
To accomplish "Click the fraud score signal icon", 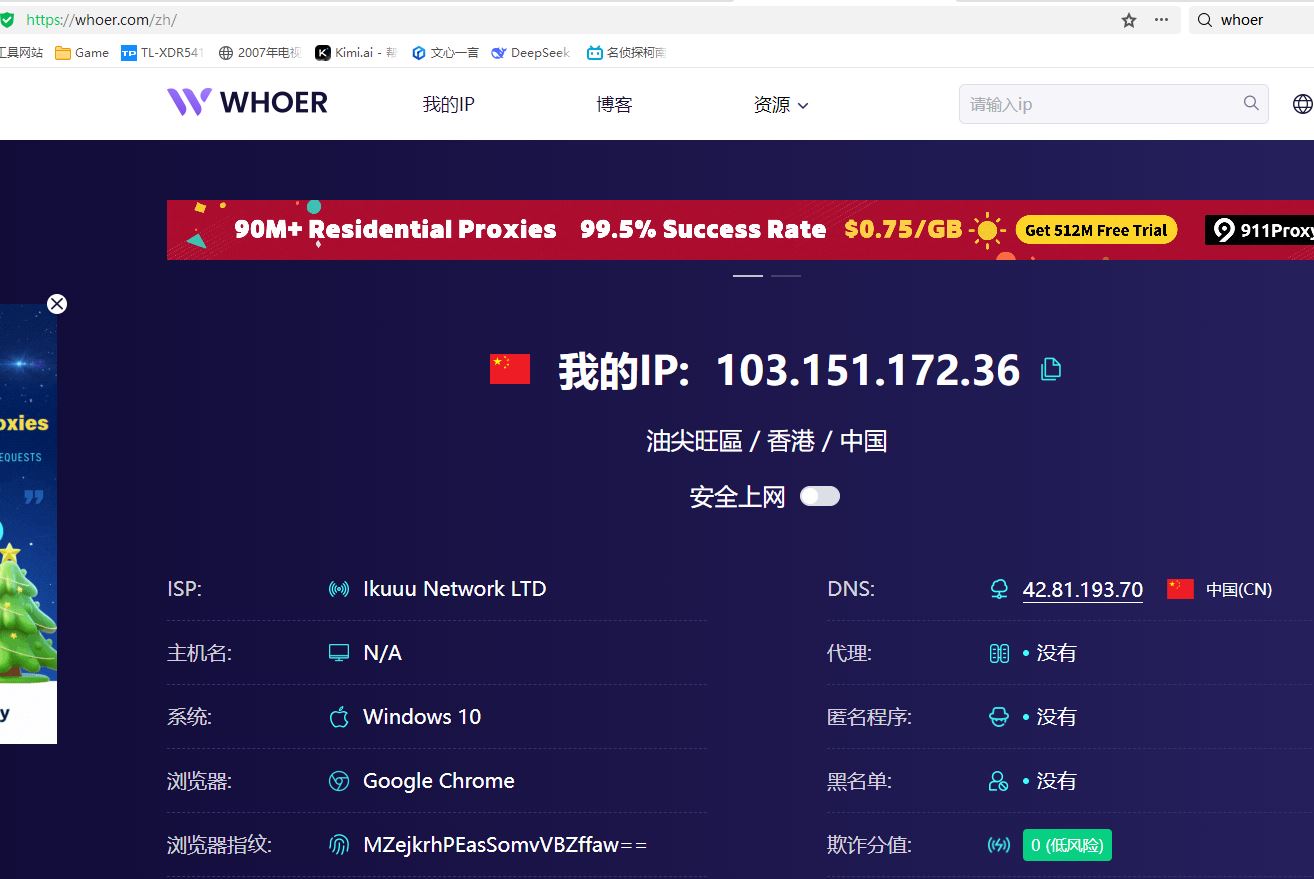I will click(x=998, y=845).
